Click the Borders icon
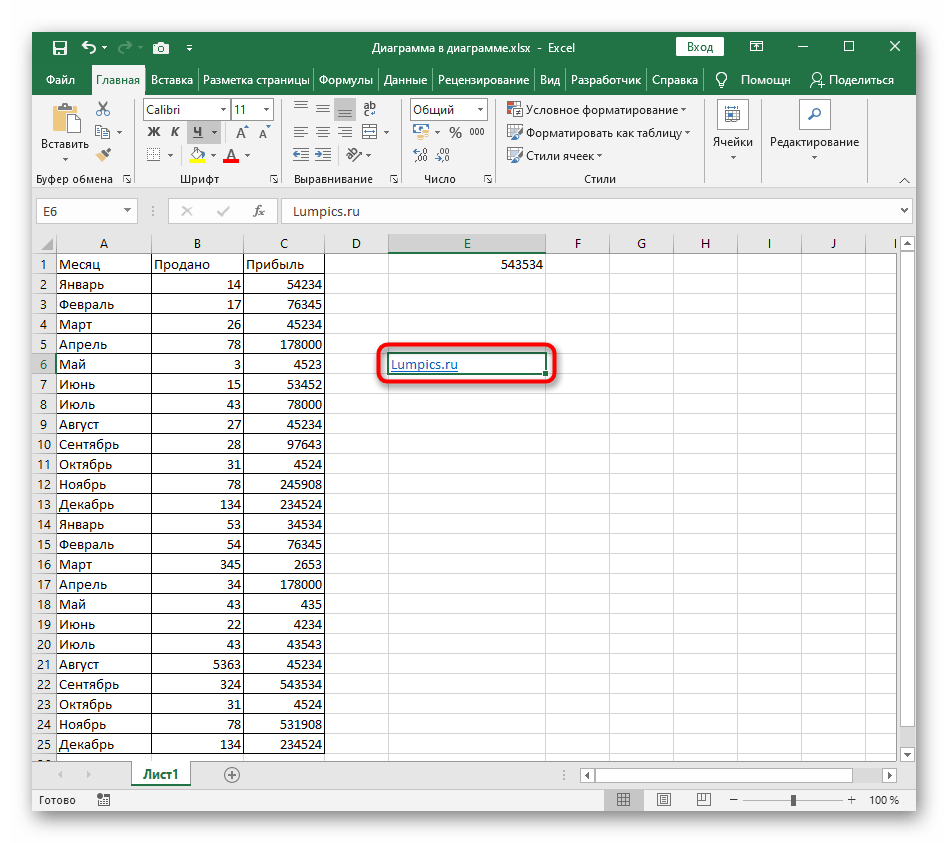The width and height of the screenshot is (948, 843). tap(154, 155)
